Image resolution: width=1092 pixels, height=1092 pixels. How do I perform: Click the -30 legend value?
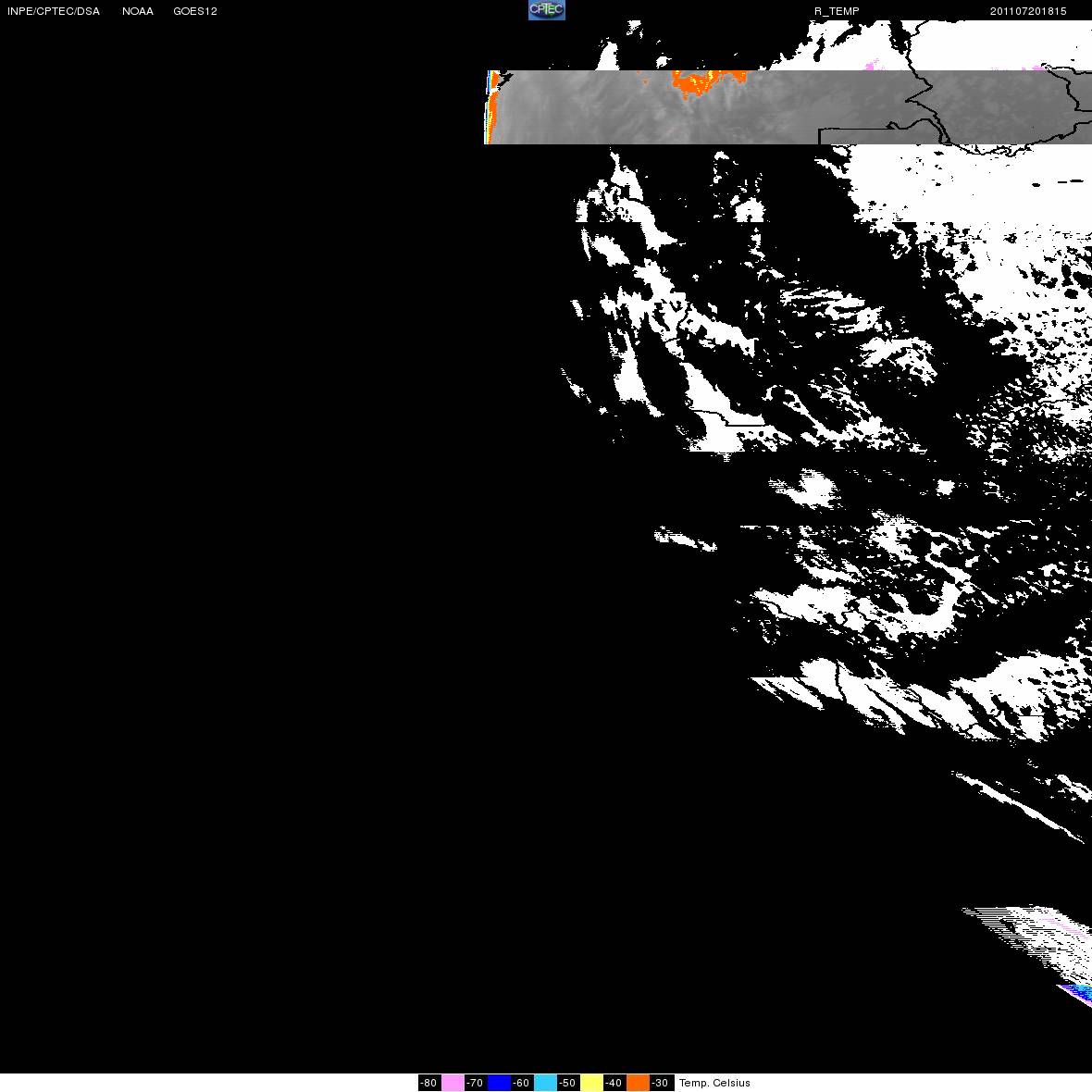[661, 1083]
